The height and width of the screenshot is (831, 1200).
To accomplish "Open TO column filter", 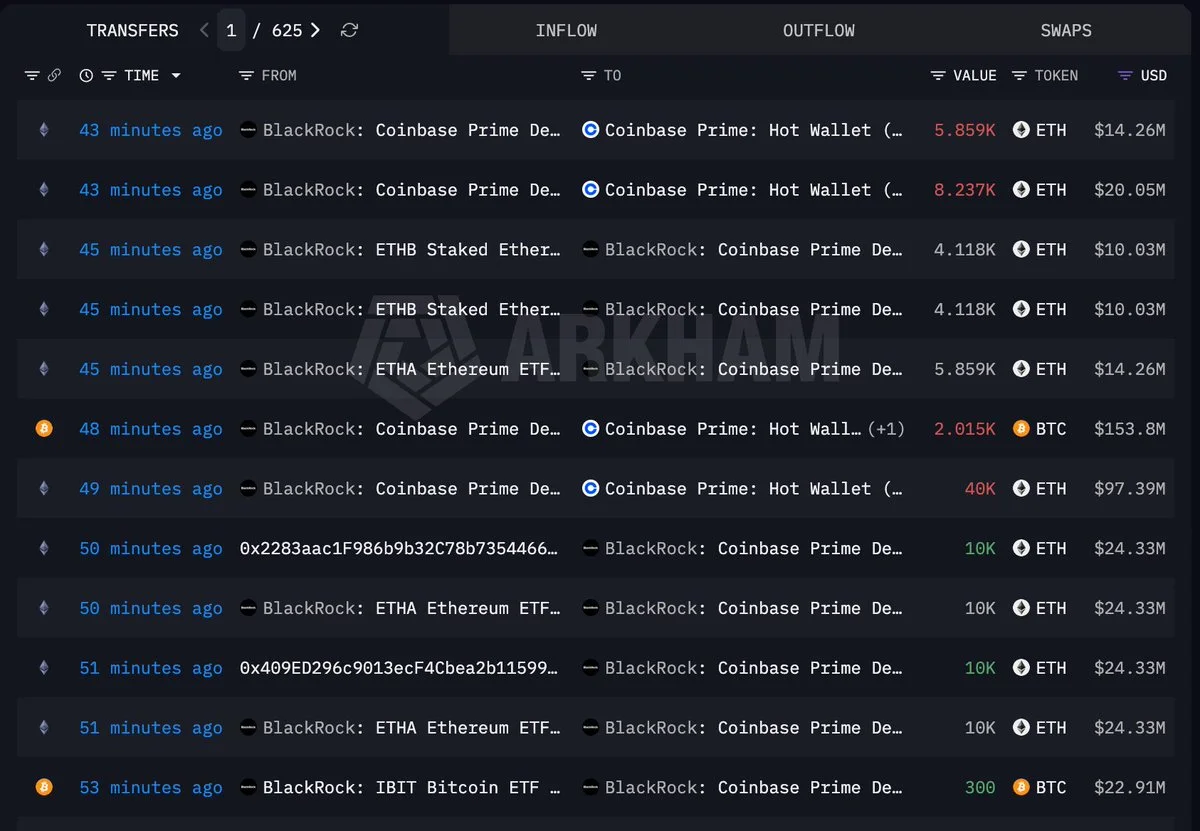I will [589, 75].
